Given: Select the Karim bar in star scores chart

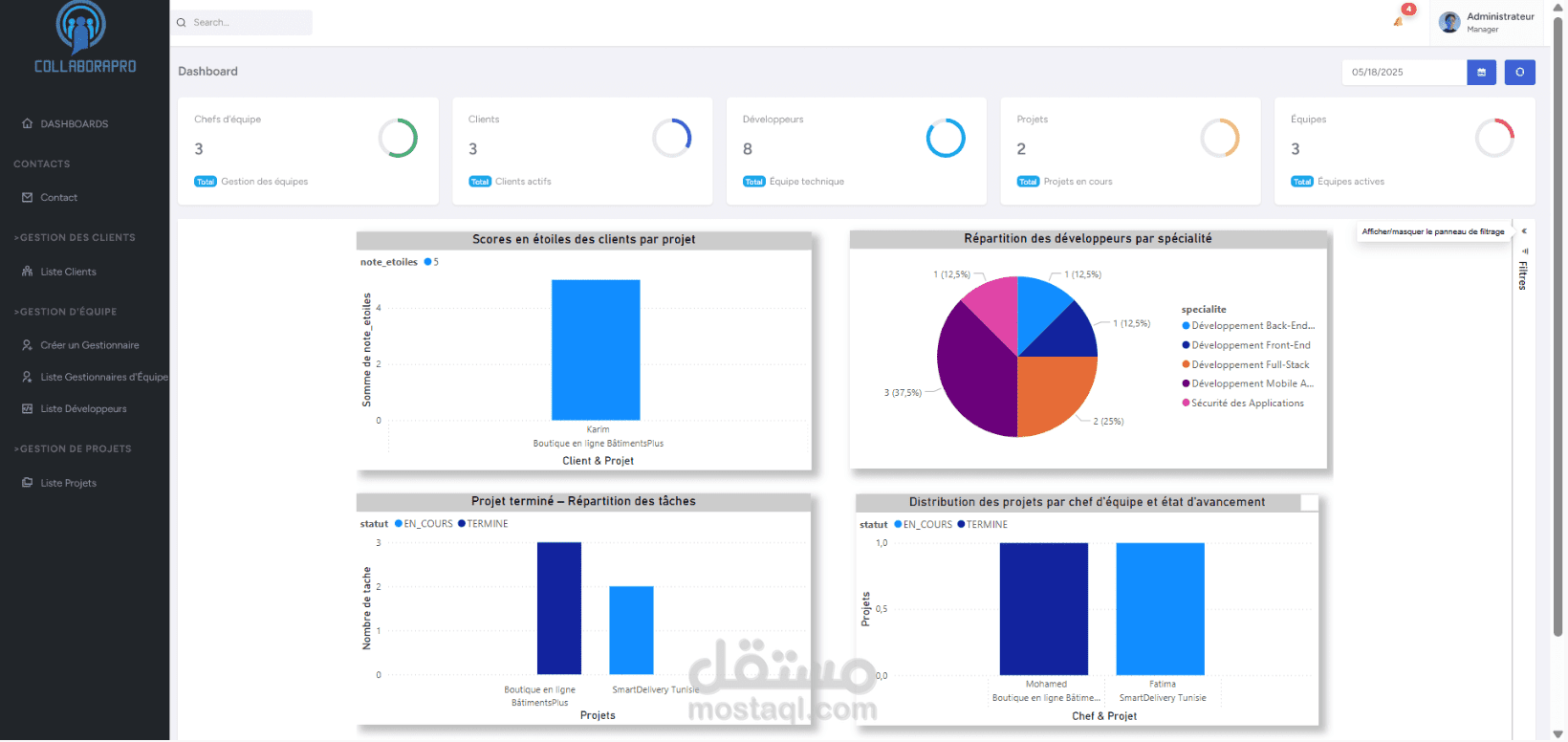Looking at the screenshot, I should pyautogui.click(x=596, y=350).
